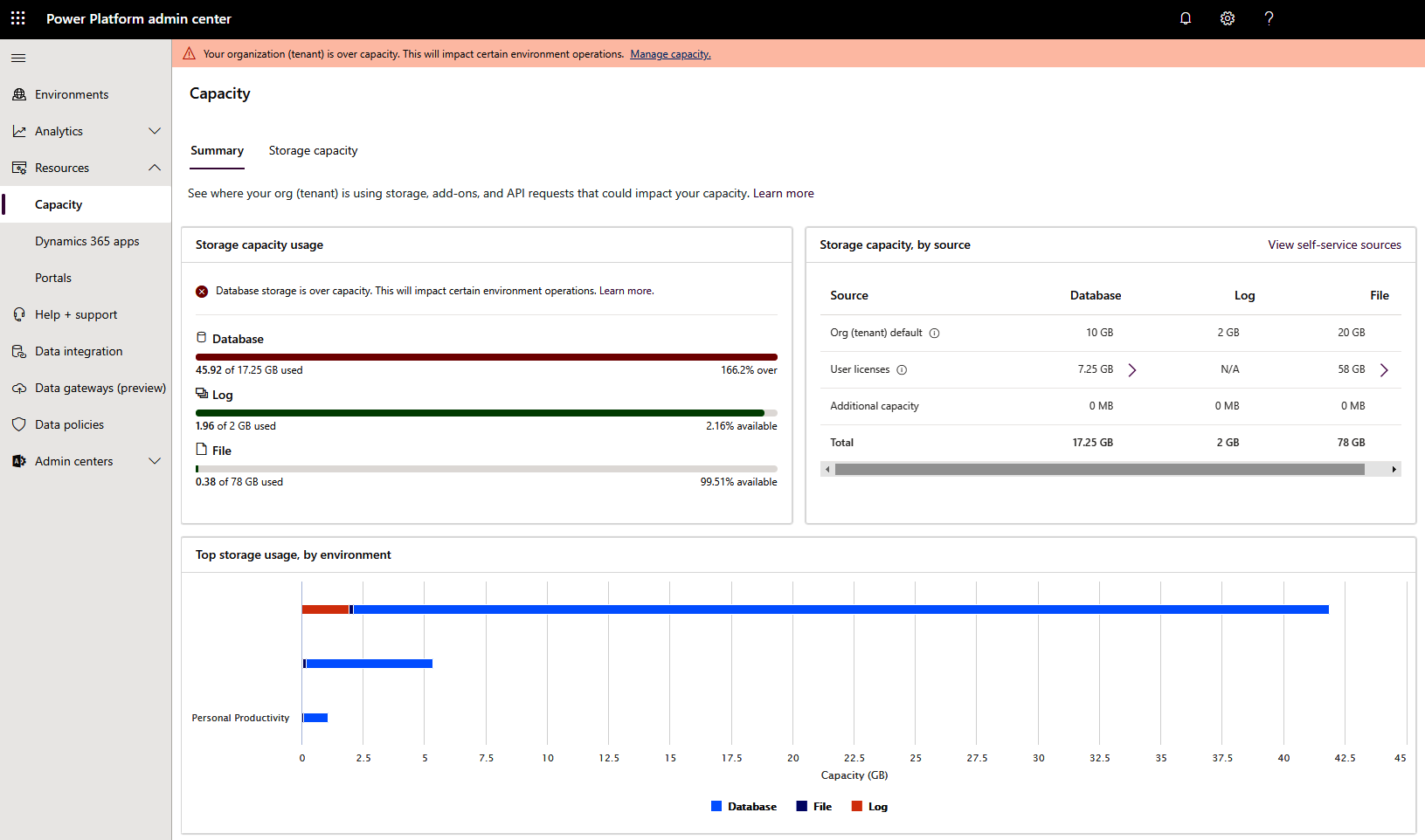This screenshot has width=1425, height=840.
Task: Click the Personal Productivity chart bar
Action: pos(315,718)
